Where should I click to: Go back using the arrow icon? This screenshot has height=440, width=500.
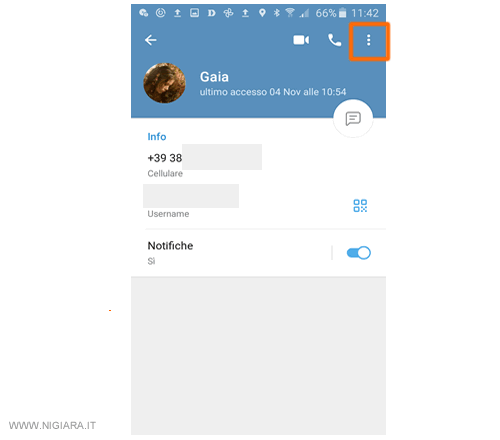click(x=151, y=40)
